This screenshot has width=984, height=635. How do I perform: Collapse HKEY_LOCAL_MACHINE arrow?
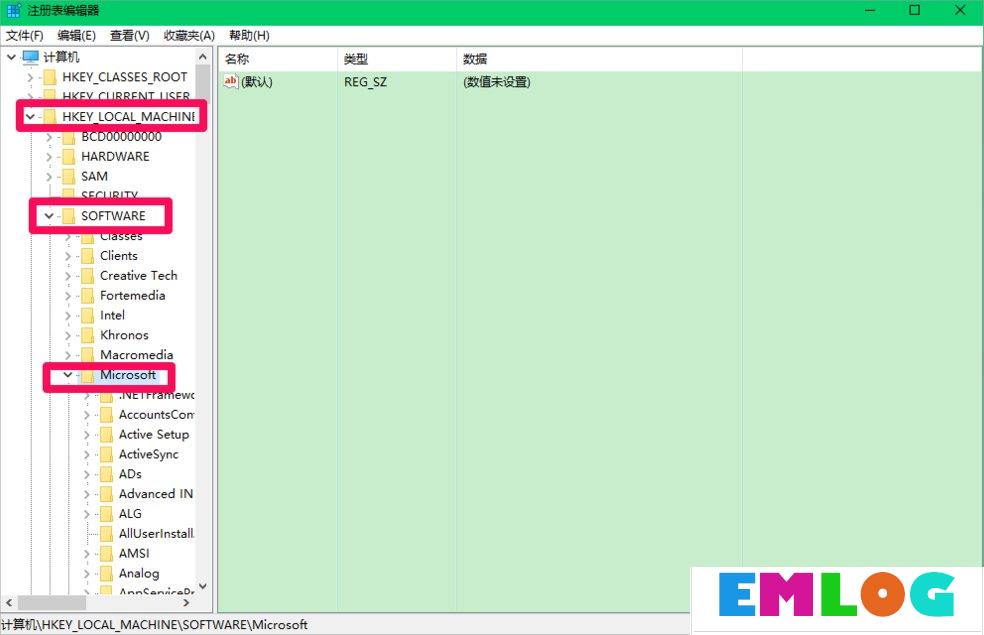tap(30, 117)
